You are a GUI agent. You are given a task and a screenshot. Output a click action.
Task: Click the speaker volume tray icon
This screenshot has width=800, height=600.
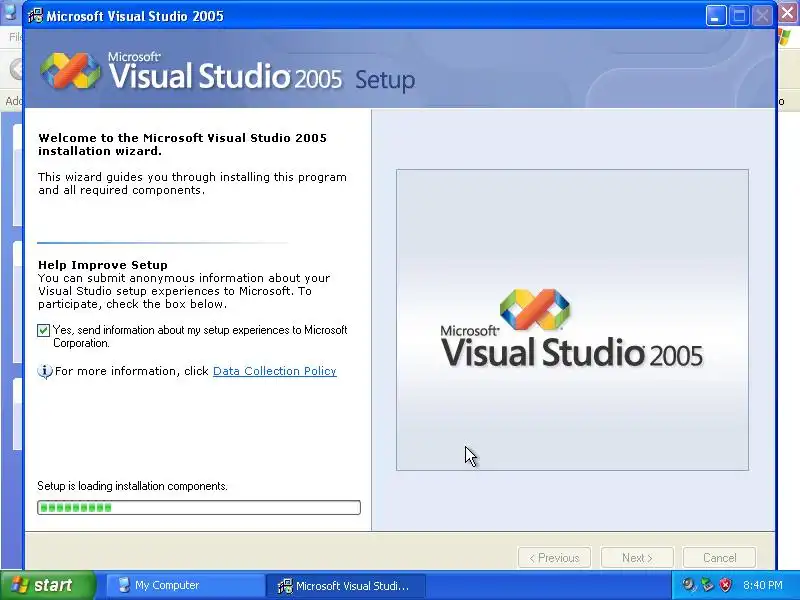pos(688,585)
